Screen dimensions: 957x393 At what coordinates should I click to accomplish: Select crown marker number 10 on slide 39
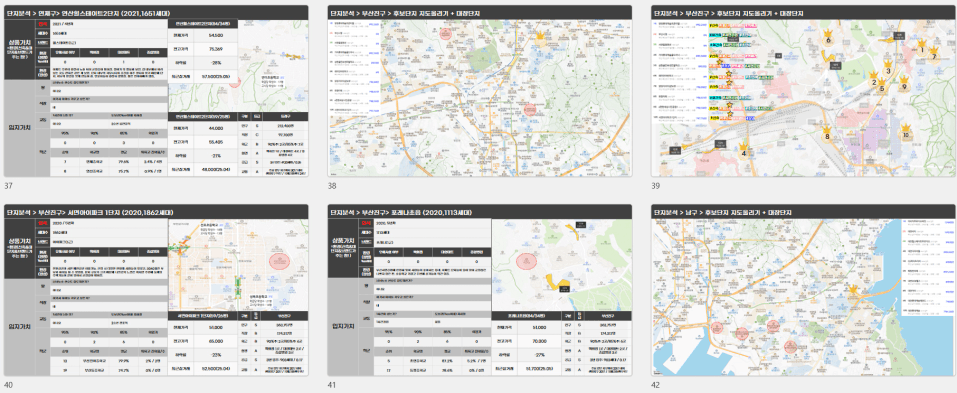point(906,132)
